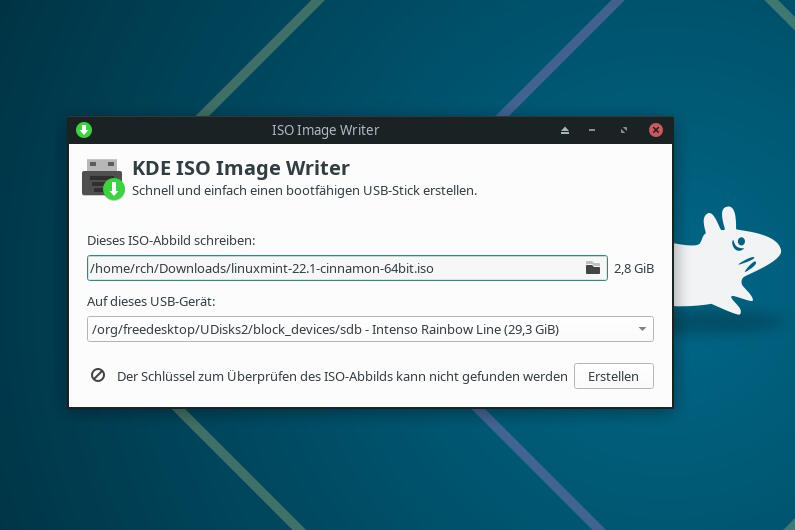Click the Erstellen button
This screenshot has height=530, width=795.
613,376
